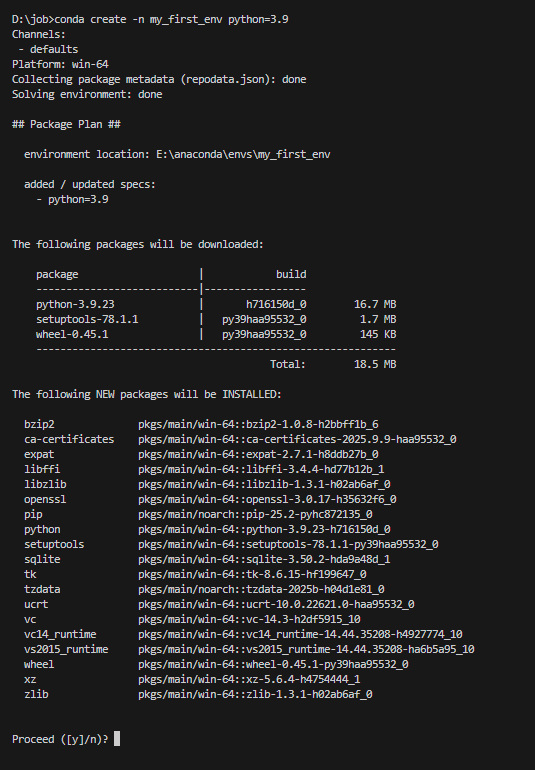Click 'python-3.9.23' in the download table

tap(75, 304)
